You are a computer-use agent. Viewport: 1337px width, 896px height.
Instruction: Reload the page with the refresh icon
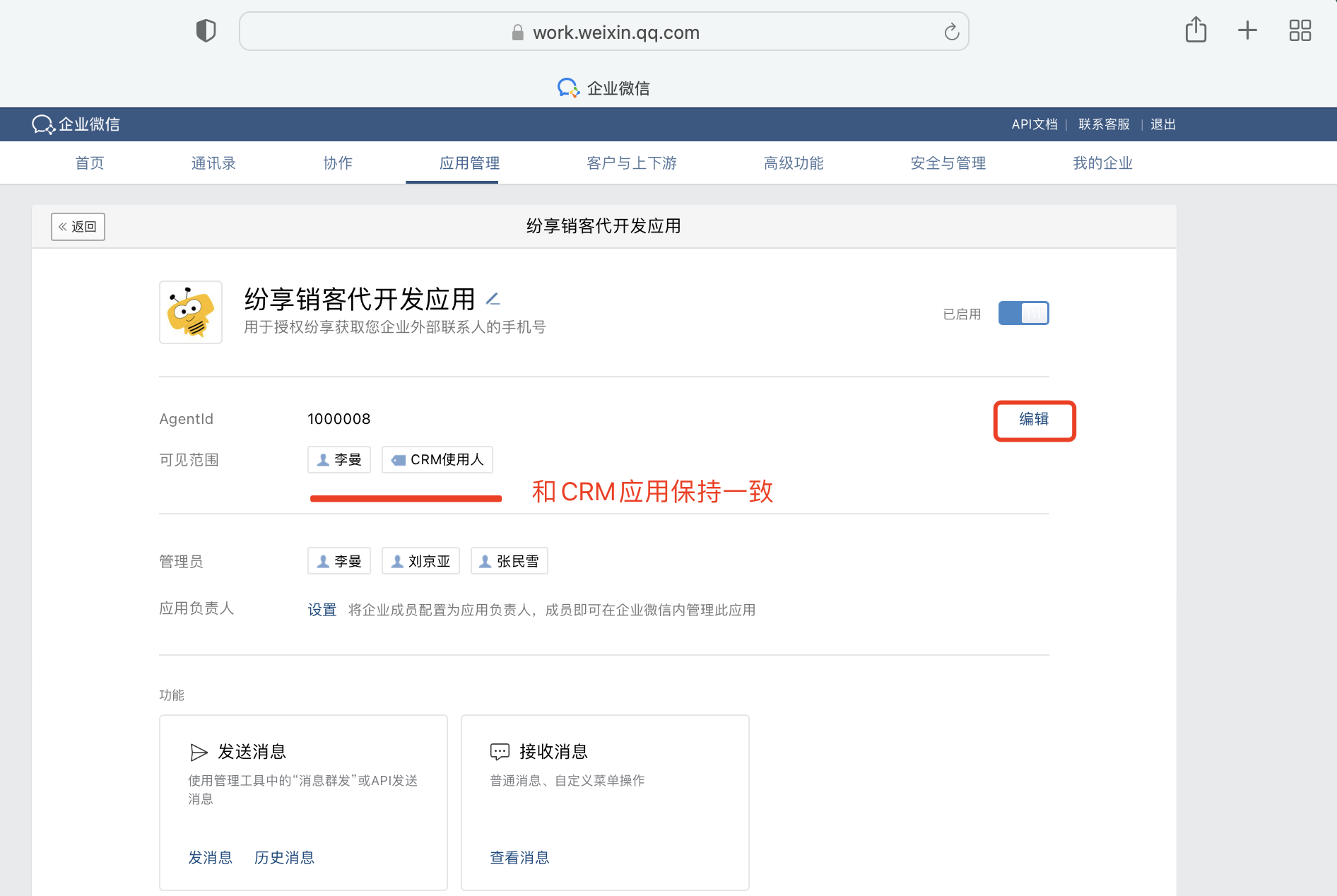951,32
